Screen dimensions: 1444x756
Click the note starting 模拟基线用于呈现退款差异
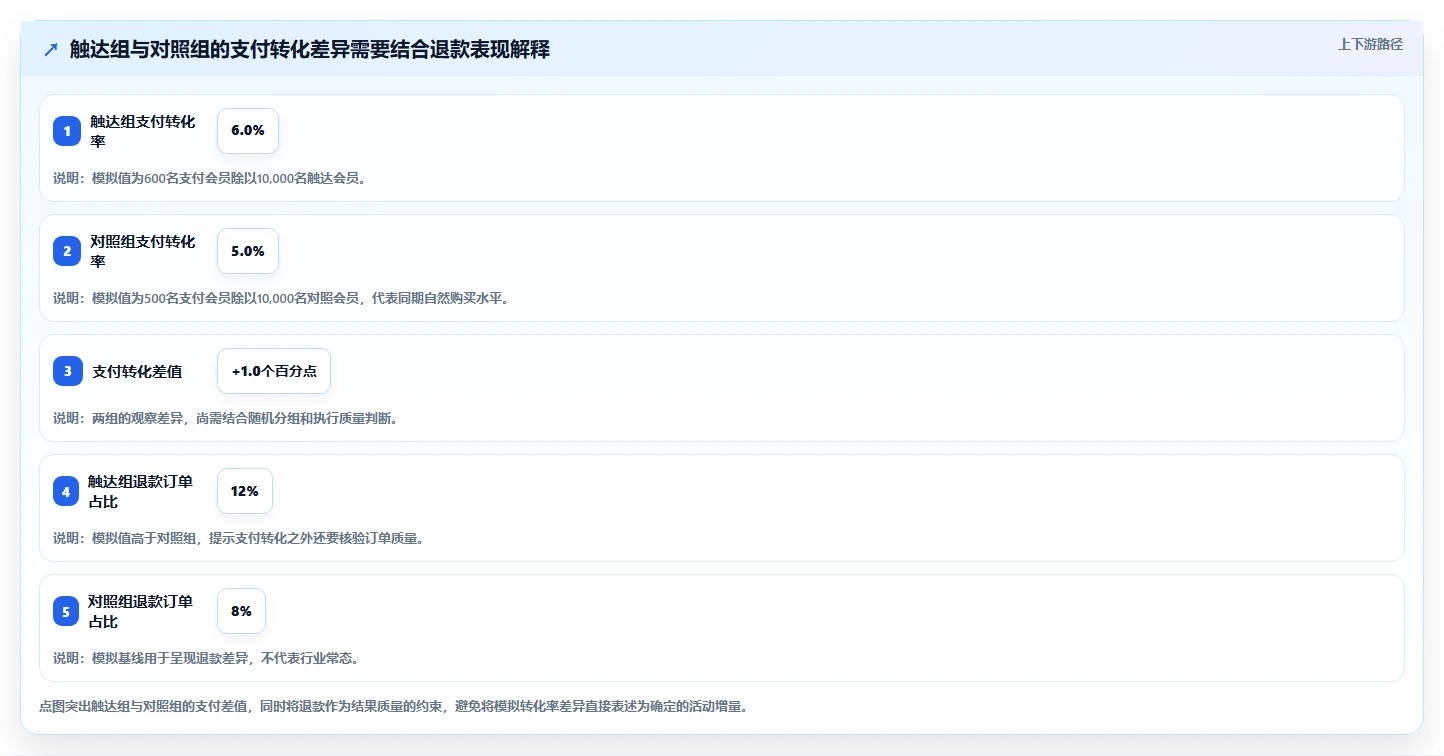click(x=206, y=658)
